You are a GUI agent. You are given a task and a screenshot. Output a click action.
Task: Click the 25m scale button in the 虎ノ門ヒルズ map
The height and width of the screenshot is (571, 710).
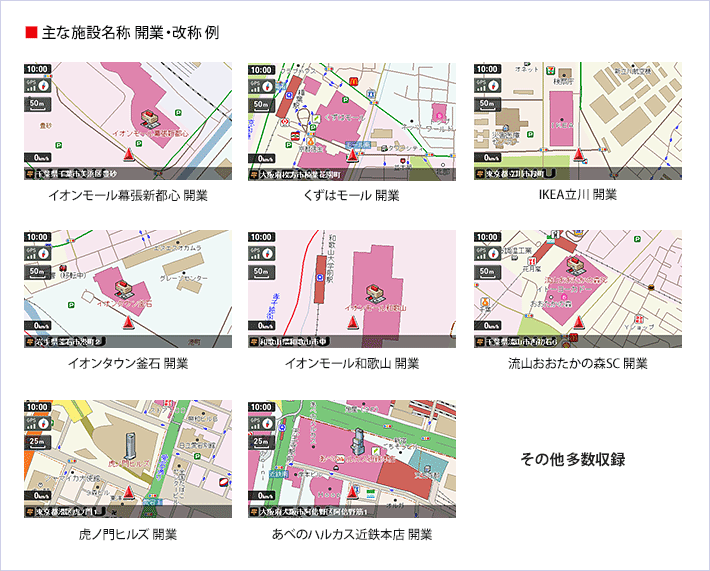pyautogui.click(x=38, y=441)
